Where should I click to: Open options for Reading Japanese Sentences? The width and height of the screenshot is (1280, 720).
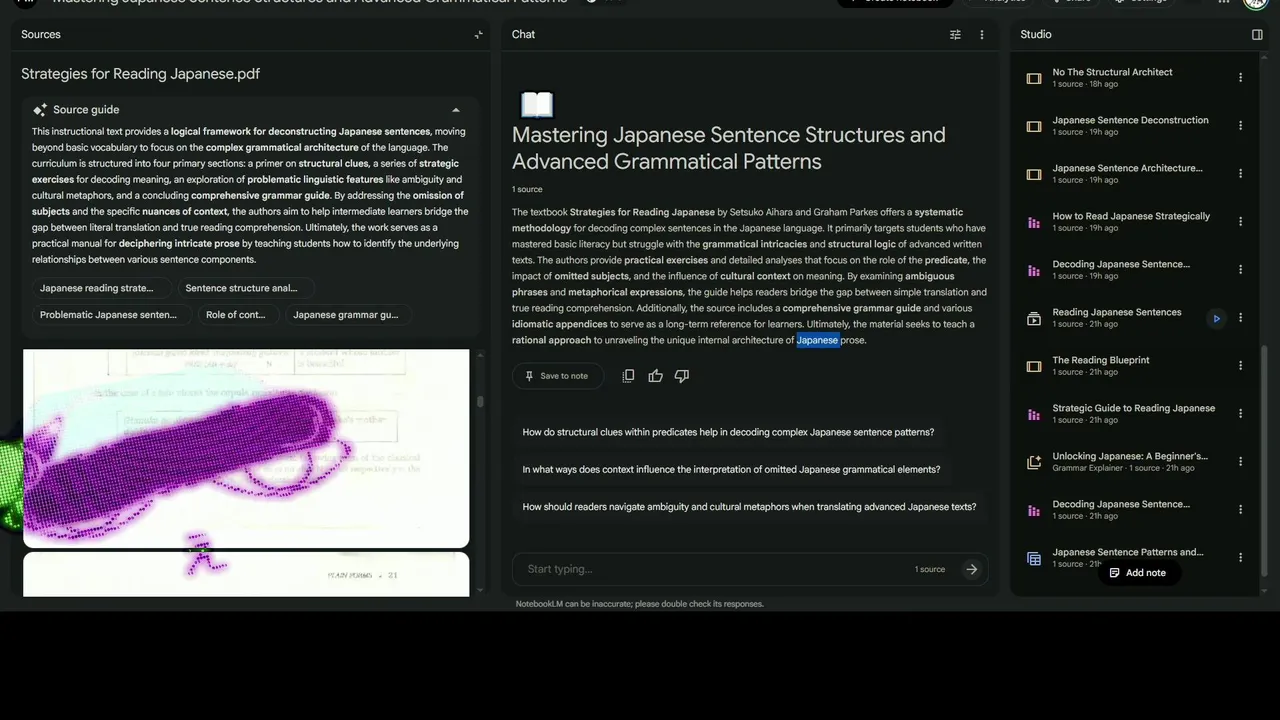[x=1241, y=318]
